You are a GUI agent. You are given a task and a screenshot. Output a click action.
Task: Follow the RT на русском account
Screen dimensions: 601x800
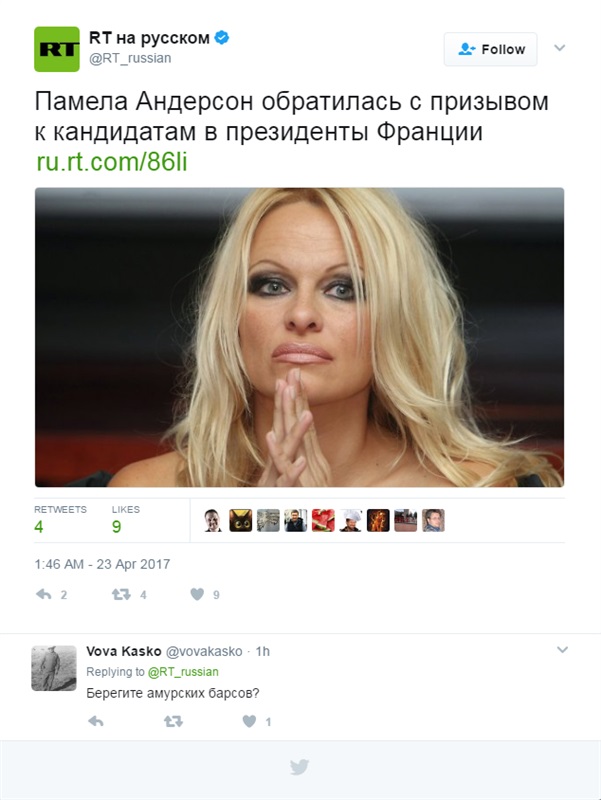pos(490,49)
